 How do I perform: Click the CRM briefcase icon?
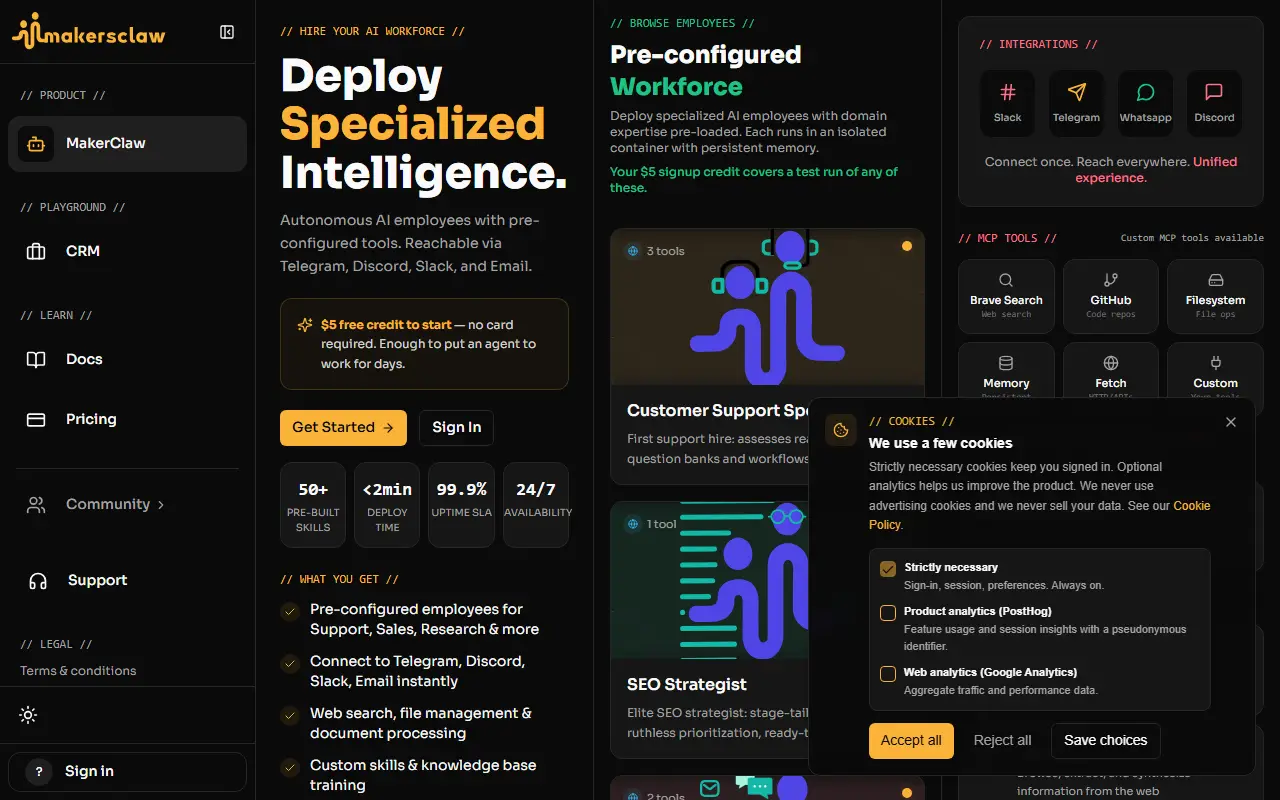(36, 252)
